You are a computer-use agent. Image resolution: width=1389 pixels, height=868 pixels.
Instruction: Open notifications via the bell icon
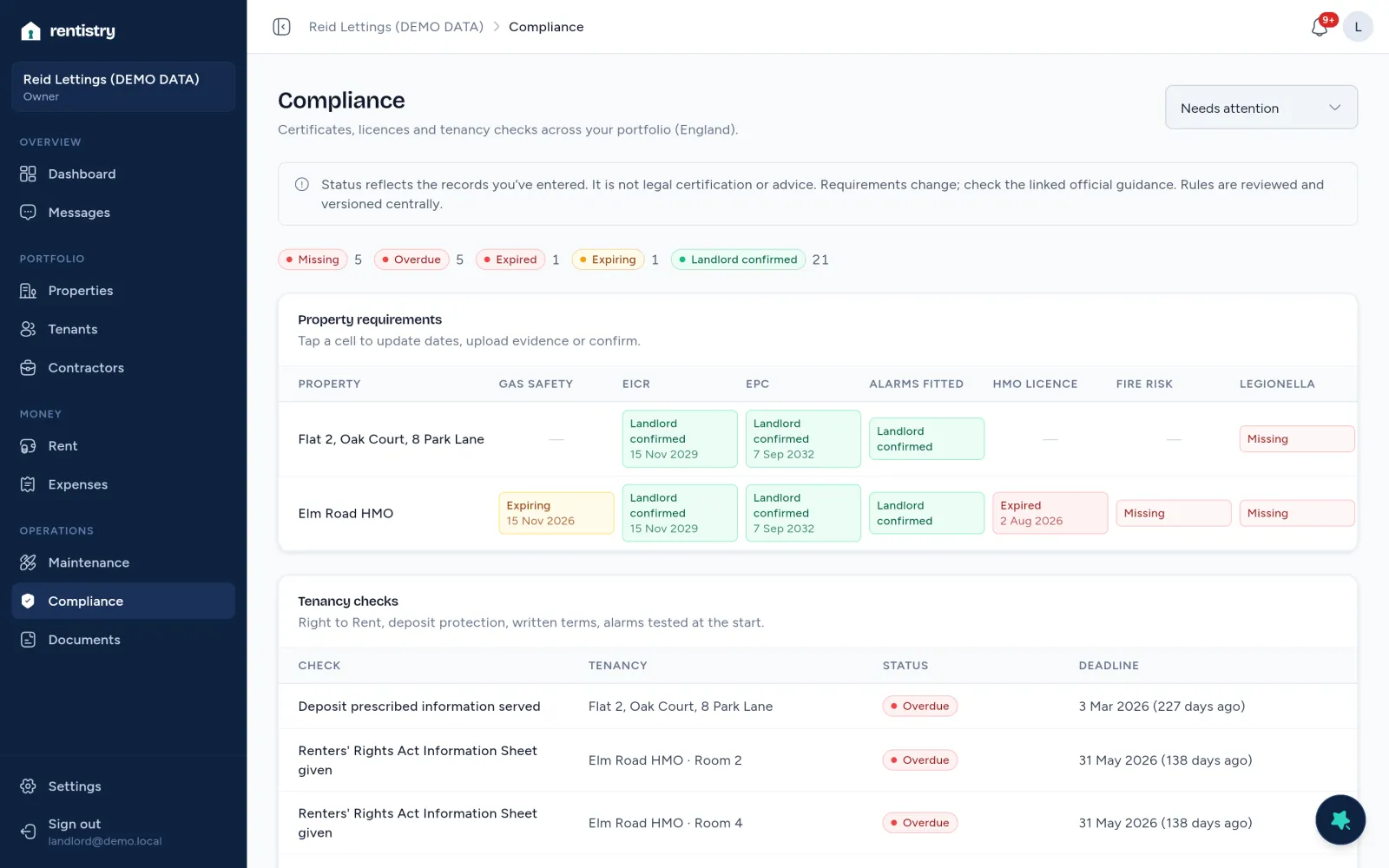pos(1320,28)
